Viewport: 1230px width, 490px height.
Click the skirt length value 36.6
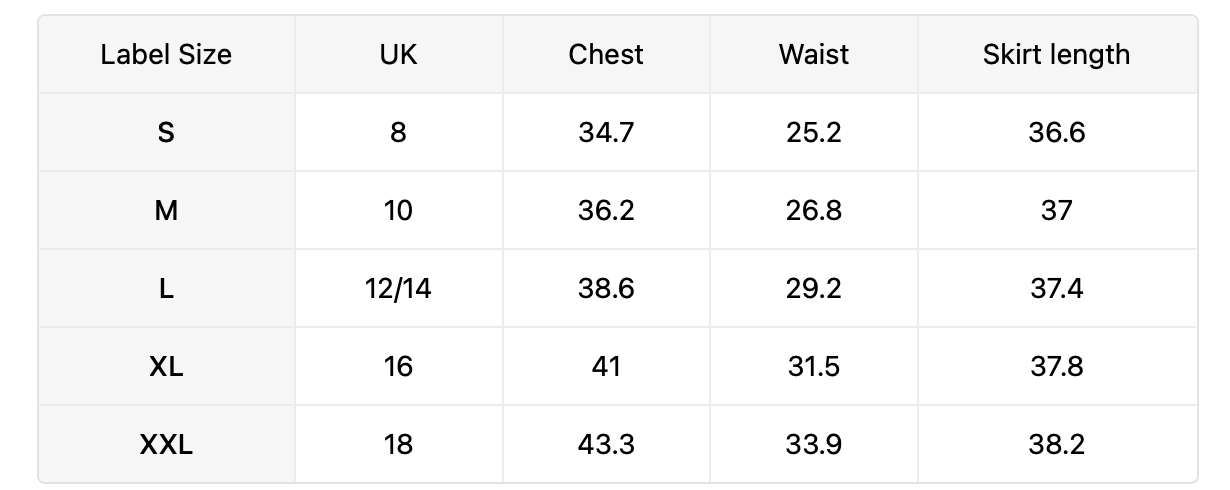tap(1057, 132)
